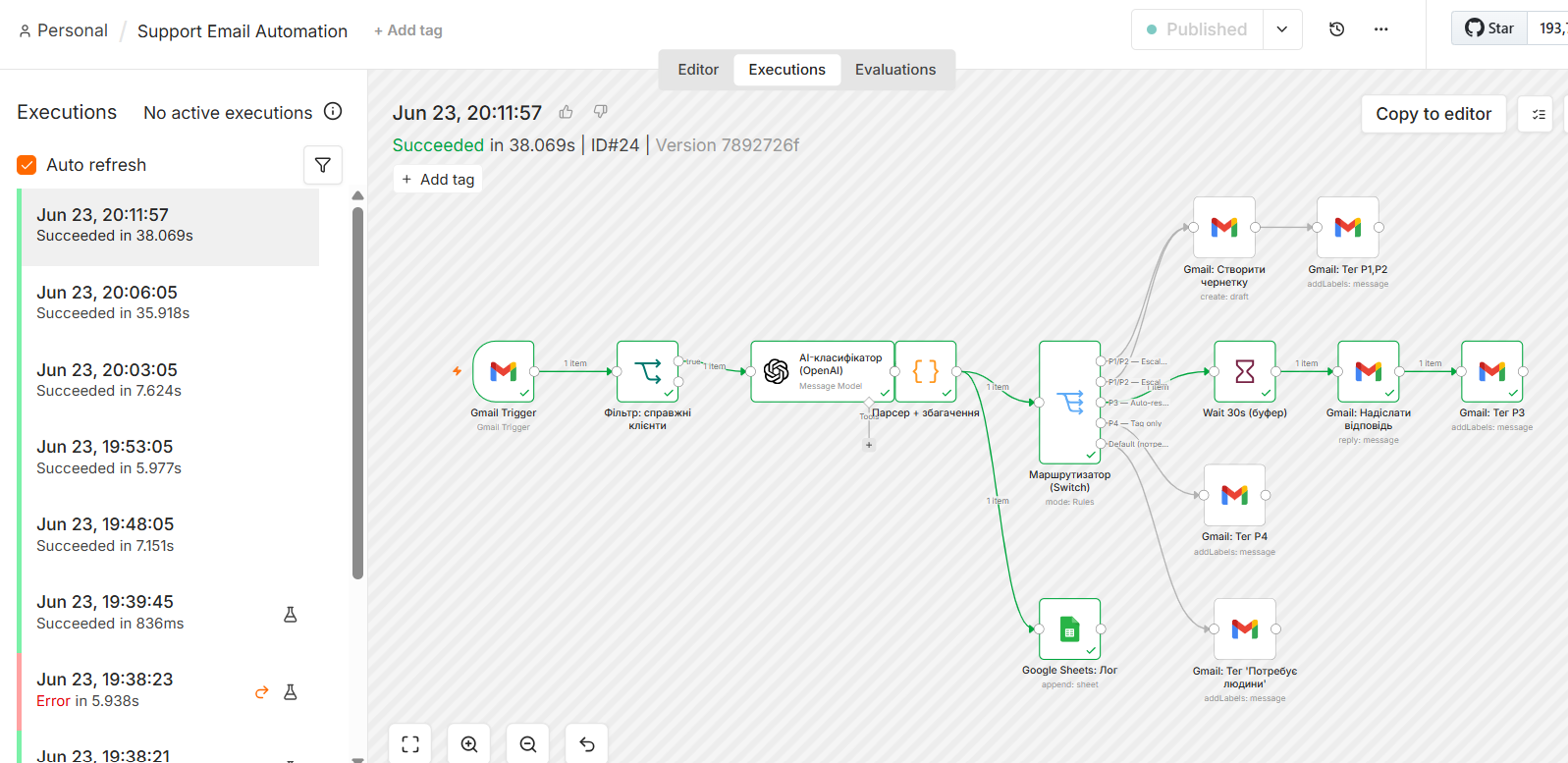
Task: Select the Маршрутизатор (Switch) node
Action: (1070, 402)
